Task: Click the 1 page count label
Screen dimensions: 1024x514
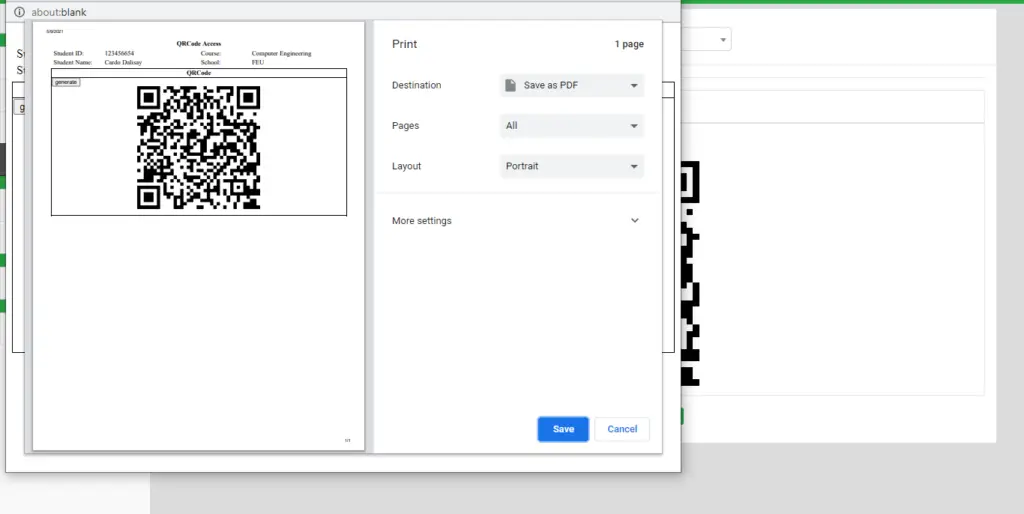Action: point(629,44)
